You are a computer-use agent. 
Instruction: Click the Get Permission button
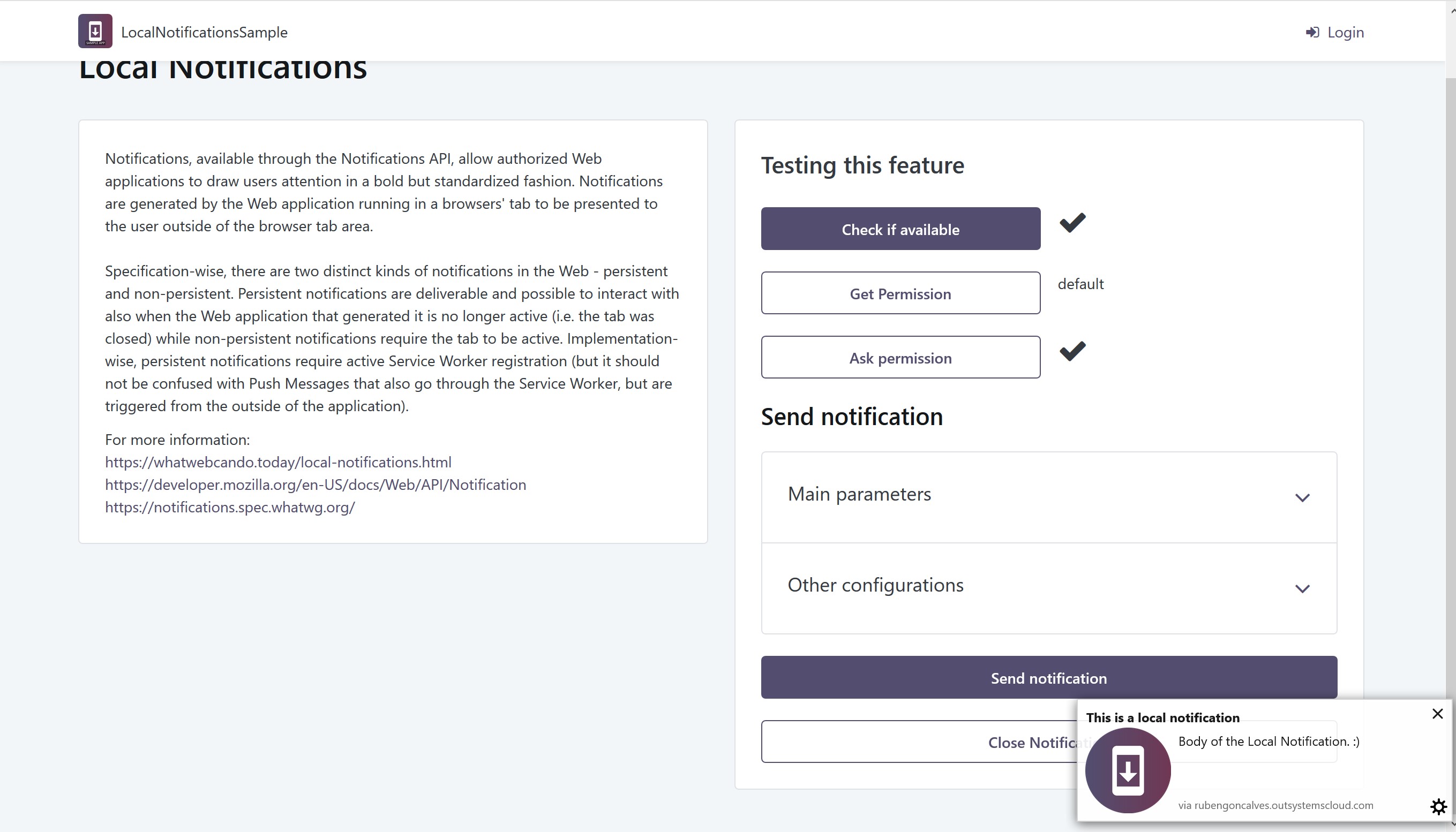coord(900,293)
